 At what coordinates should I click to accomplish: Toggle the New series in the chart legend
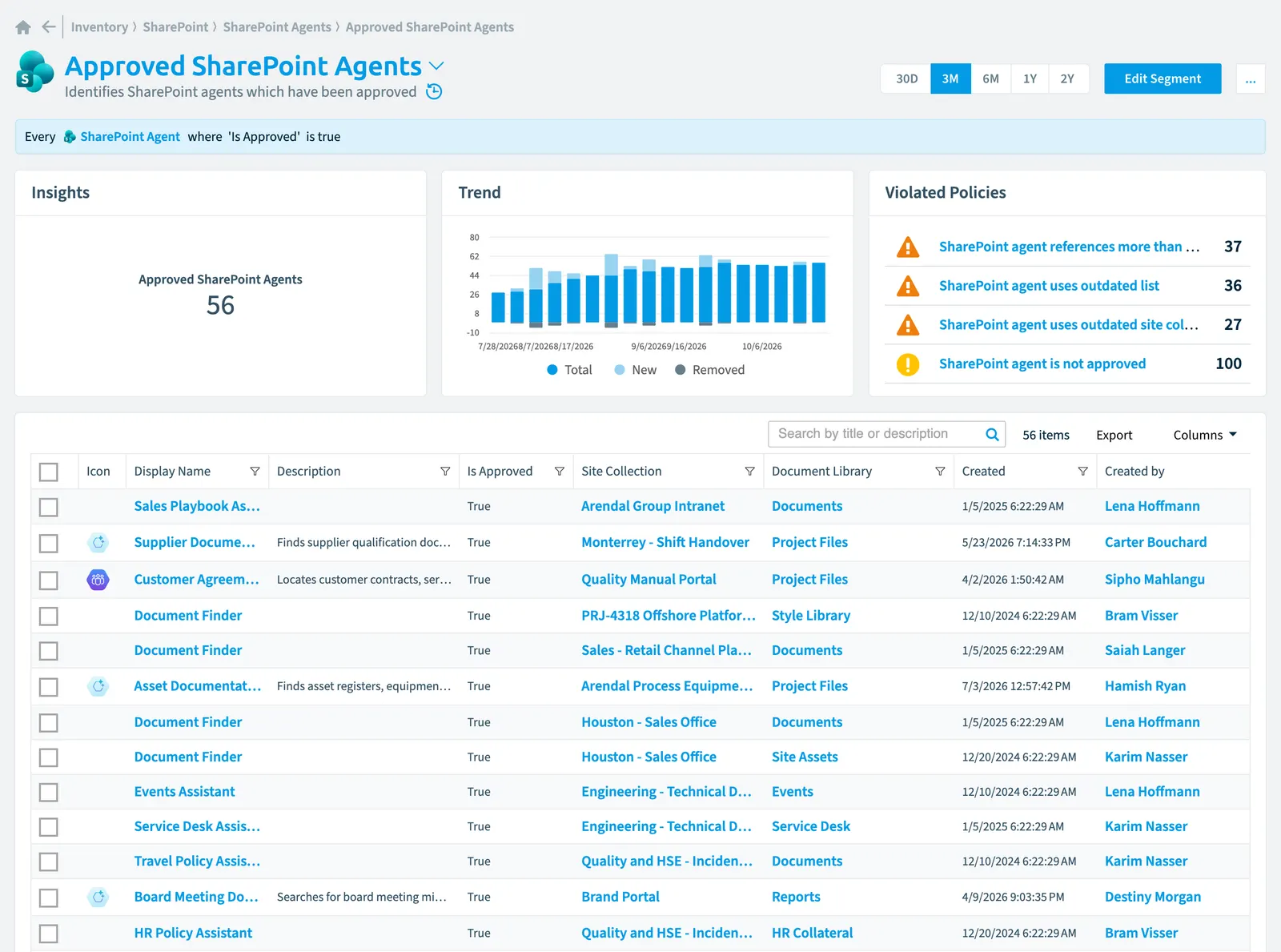635,370
